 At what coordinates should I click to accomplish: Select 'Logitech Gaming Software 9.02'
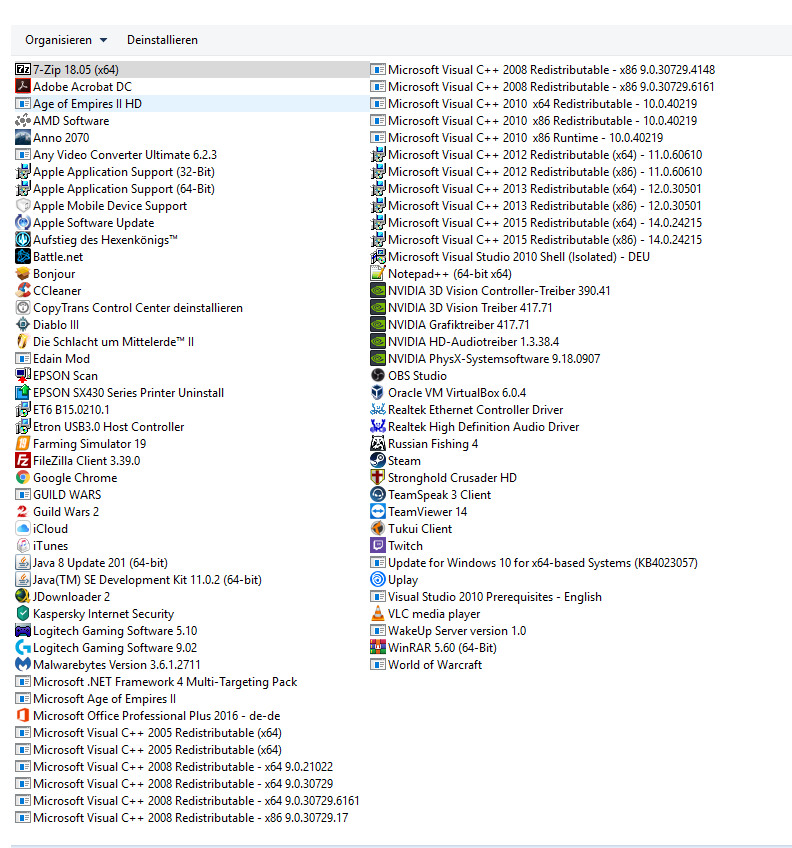coord(107,647)
